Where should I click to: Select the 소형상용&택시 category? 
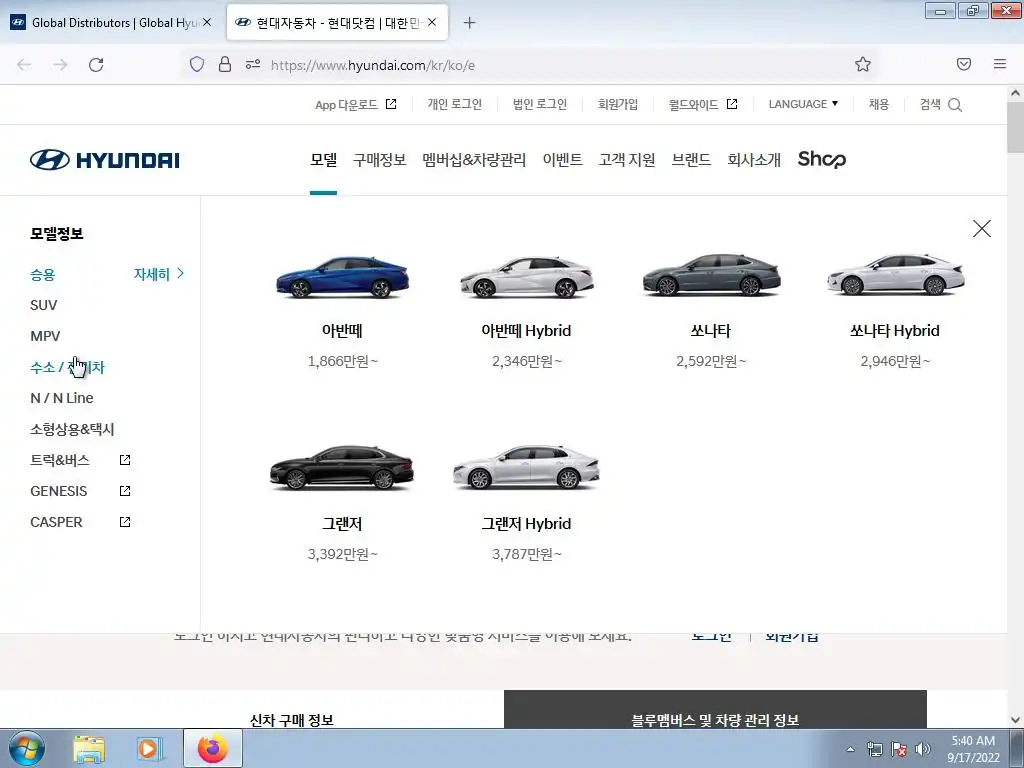[72, 429]
